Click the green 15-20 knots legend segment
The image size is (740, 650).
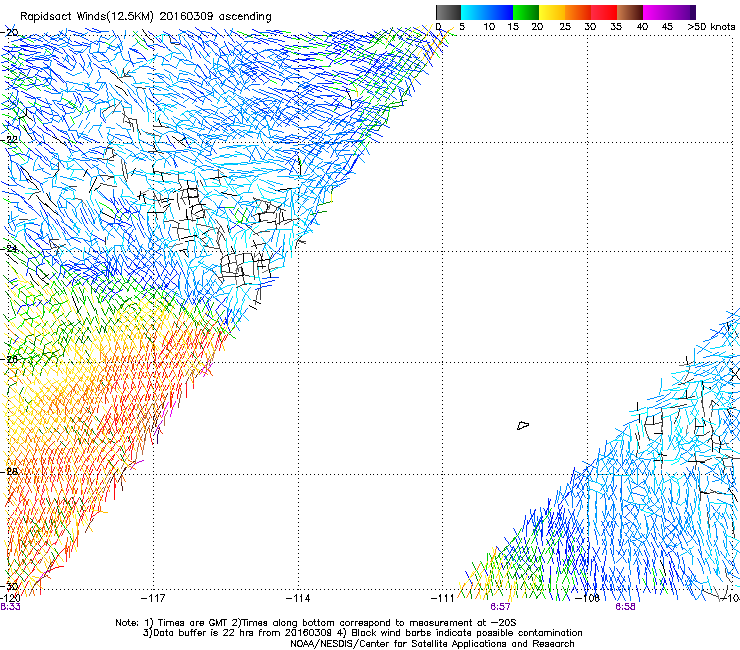coord(526,12)
